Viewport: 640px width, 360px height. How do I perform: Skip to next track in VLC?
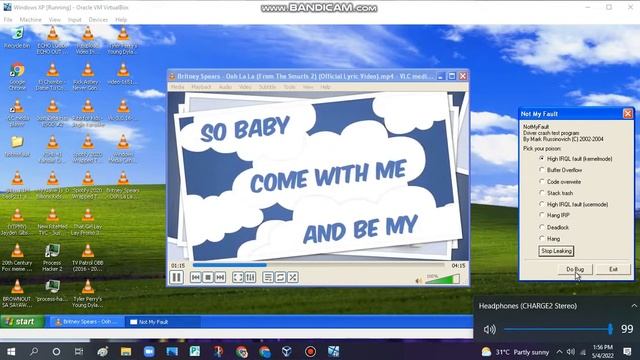(x=220, y=278)
